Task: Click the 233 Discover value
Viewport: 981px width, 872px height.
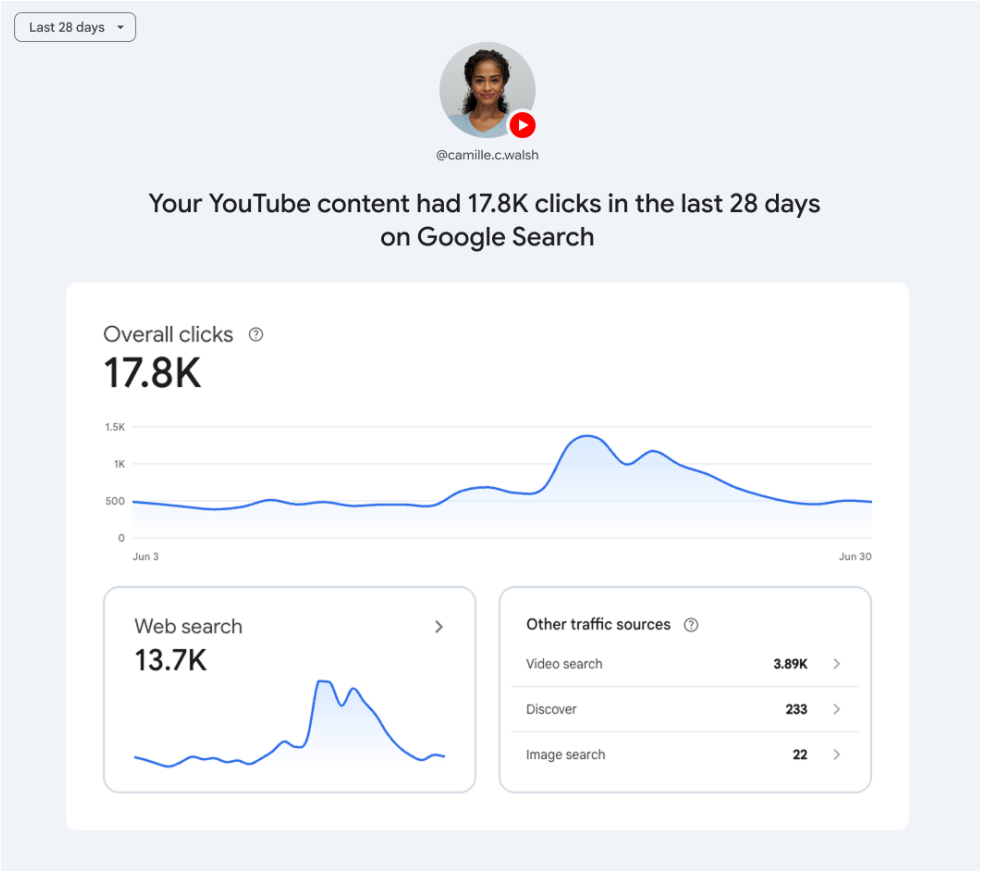Action: pyautogui.click(x=796, y=709)
